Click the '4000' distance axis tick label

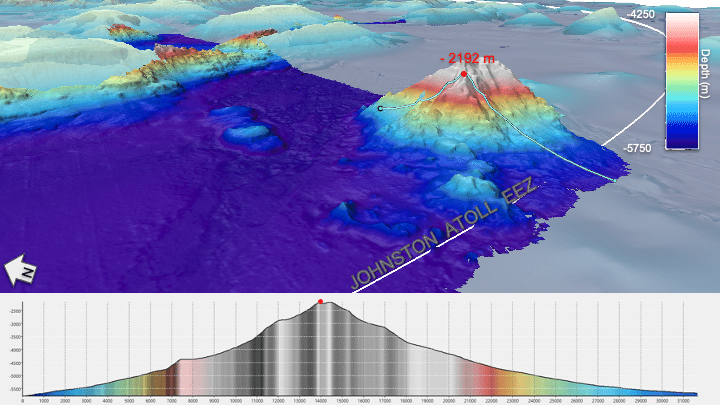(x=107, y=401)
